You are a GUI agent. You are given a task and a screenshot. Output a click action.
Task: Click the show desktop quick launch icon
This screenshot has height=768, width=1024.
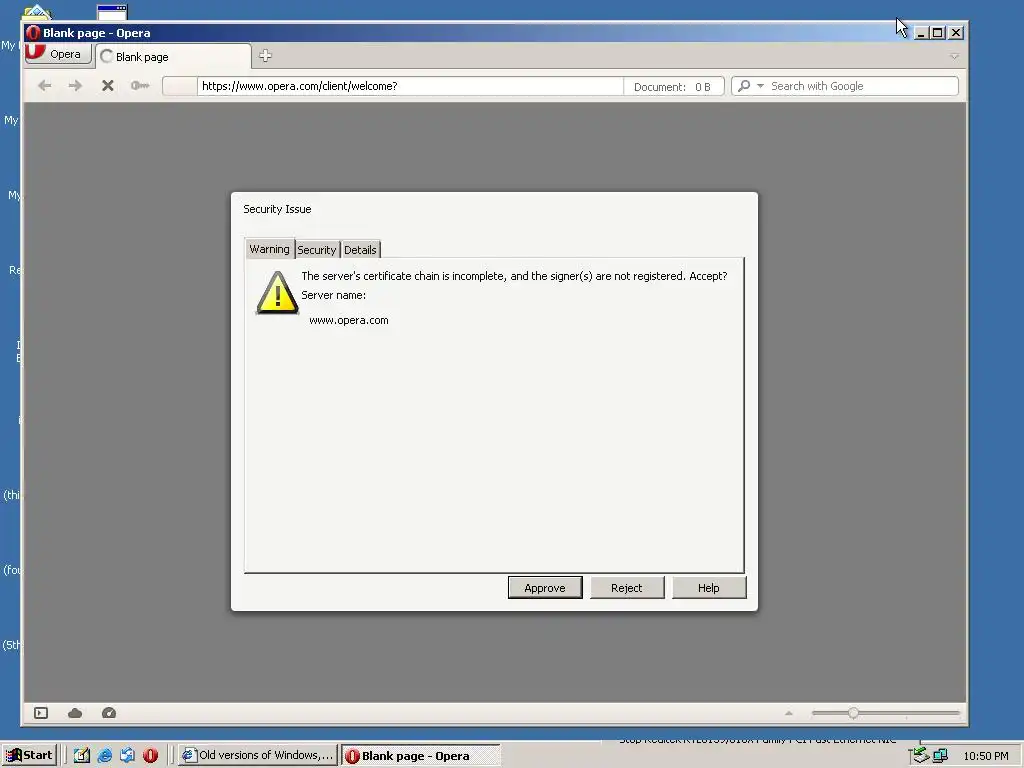[x=82, y=756]
